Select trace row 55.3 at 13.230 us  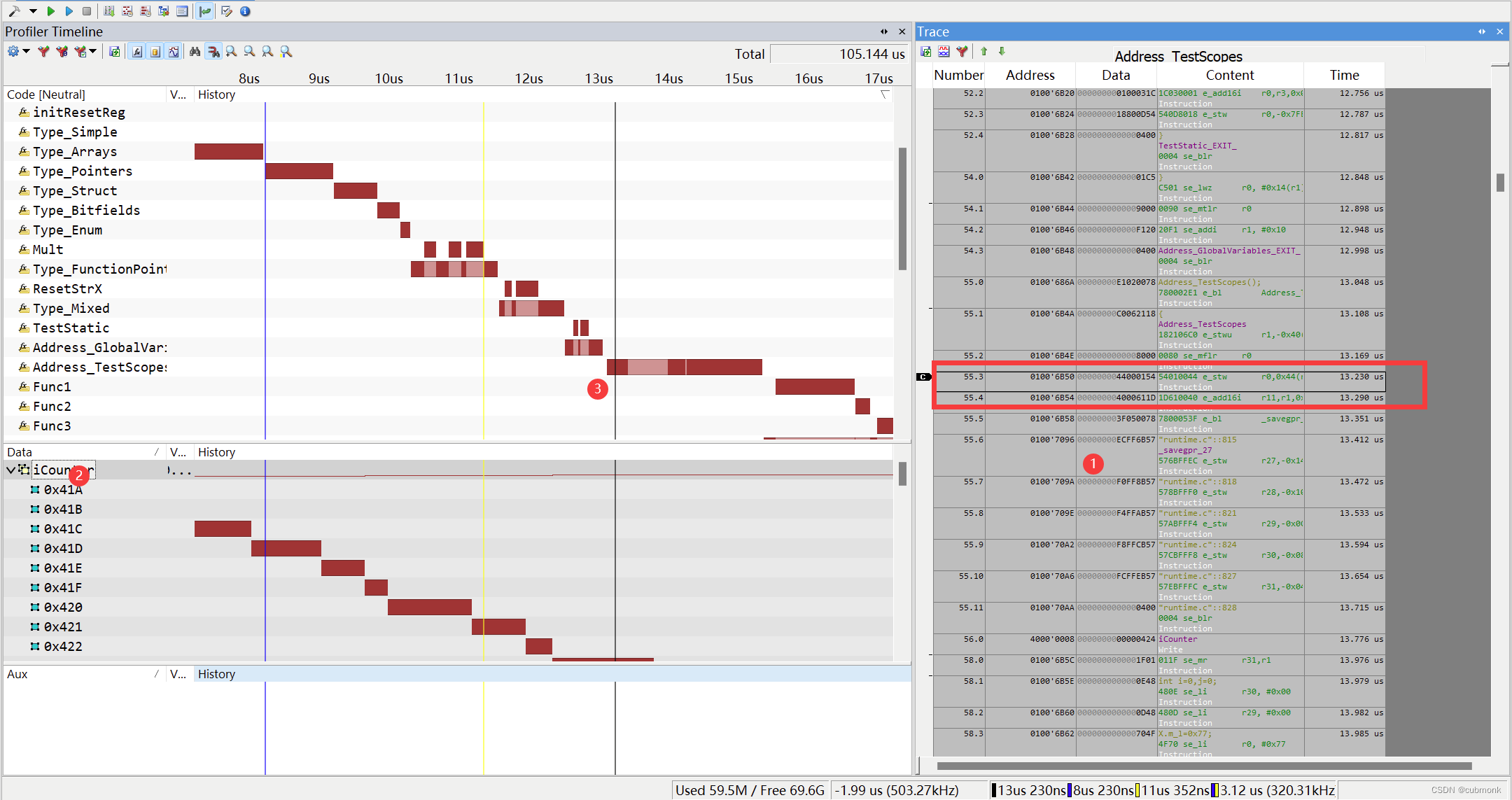pyautogui.click(x=1159, y=381)
